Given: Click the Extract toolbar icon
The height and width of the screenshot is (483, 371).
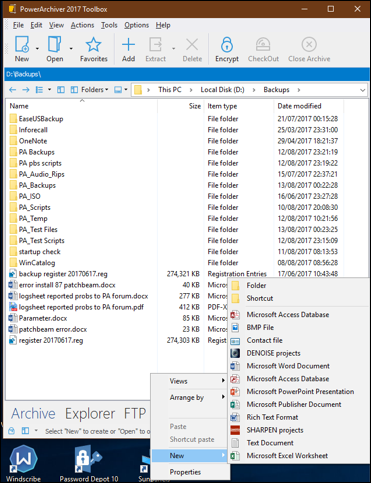Looking at the screenshot, I should coord(155,45).
